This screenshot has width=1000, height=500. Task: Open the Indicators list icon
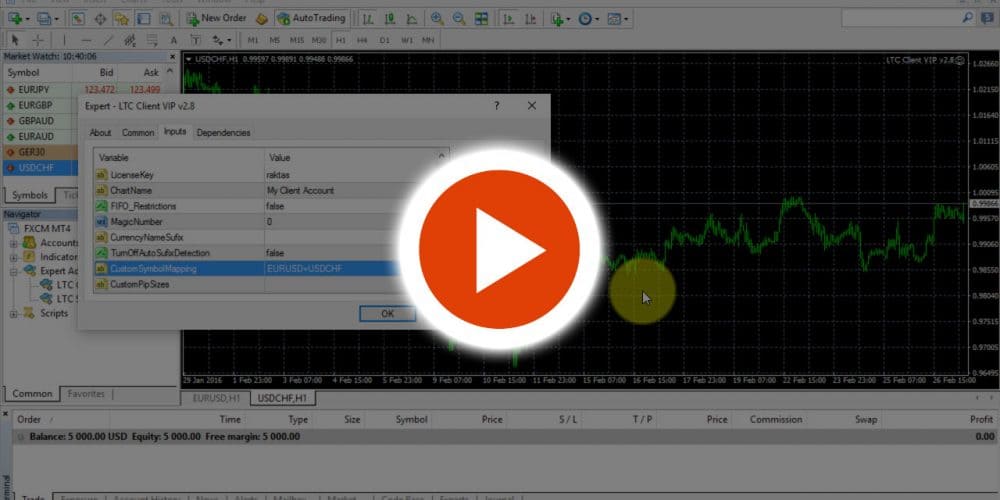click(x=557, y=18)
